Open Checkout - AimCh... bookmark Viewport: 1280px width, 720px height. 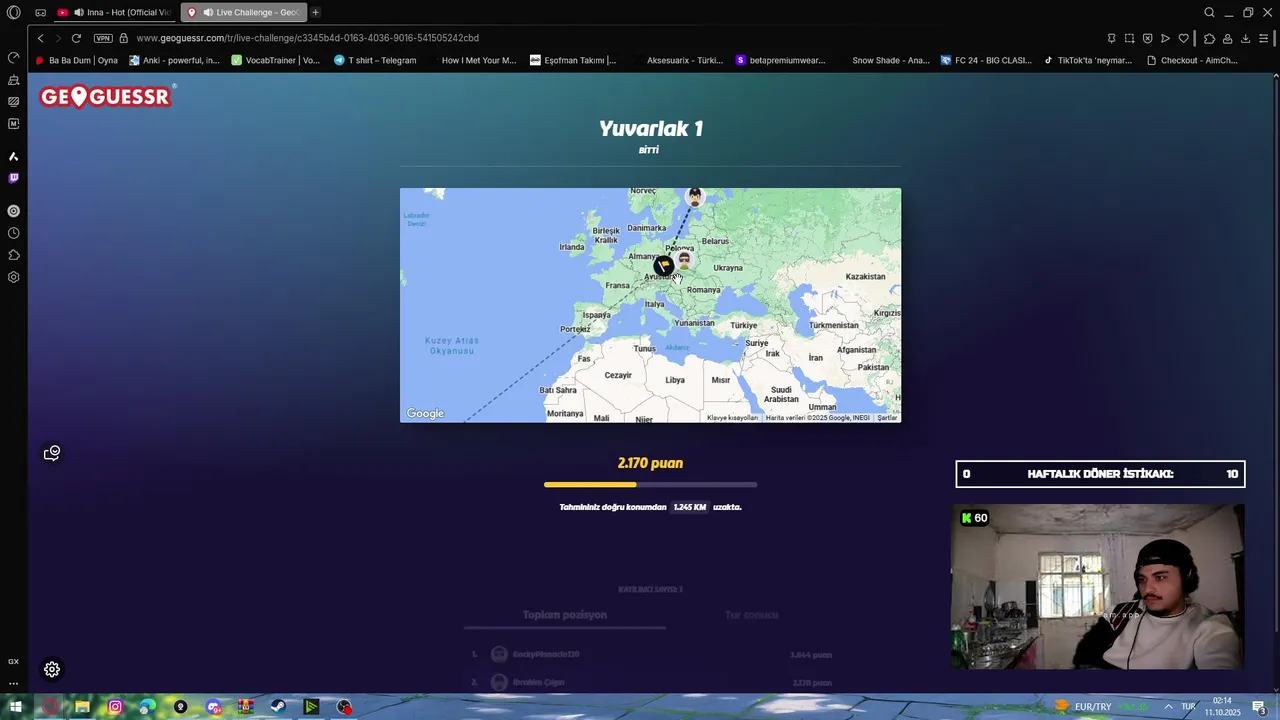point(1192,60)
